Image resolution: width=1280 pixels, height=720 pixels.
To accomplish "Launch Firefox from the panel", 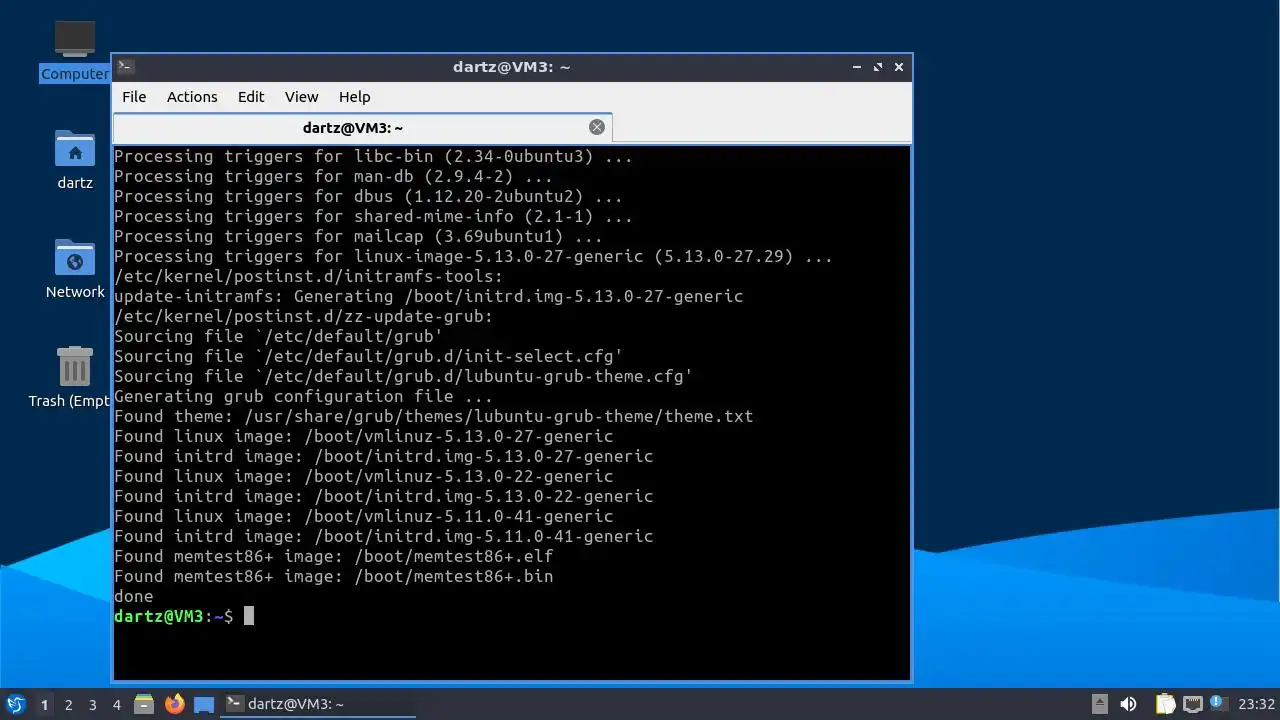I will [174, 704].
